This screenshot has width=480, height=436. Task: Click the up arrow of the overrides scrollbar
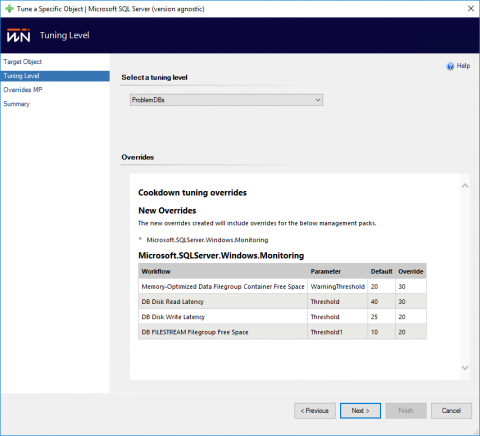[x=465, y=186]
